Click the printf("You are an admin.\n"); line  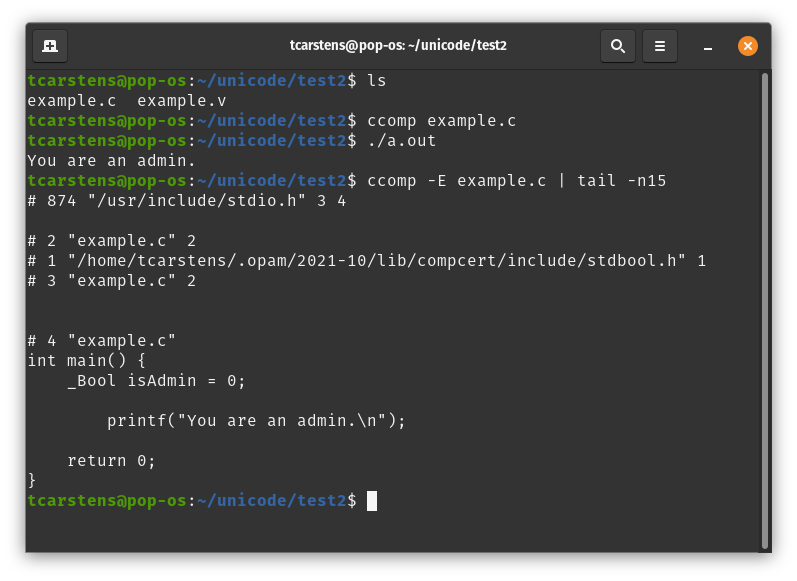[256, 421]
